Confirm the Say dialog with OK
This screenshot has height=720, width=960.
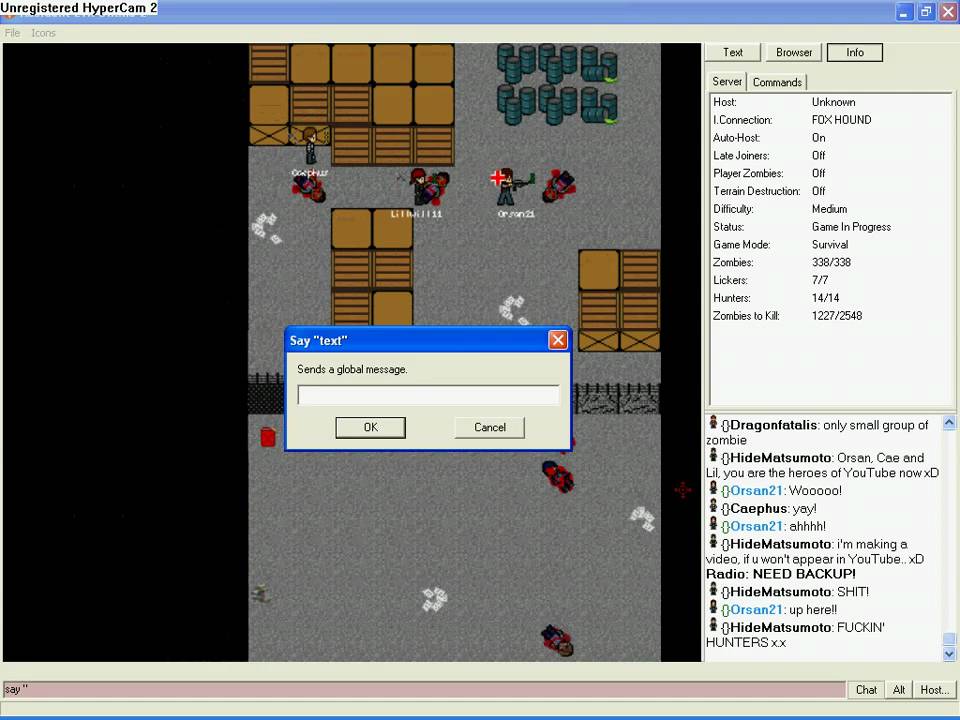(370, 427)
